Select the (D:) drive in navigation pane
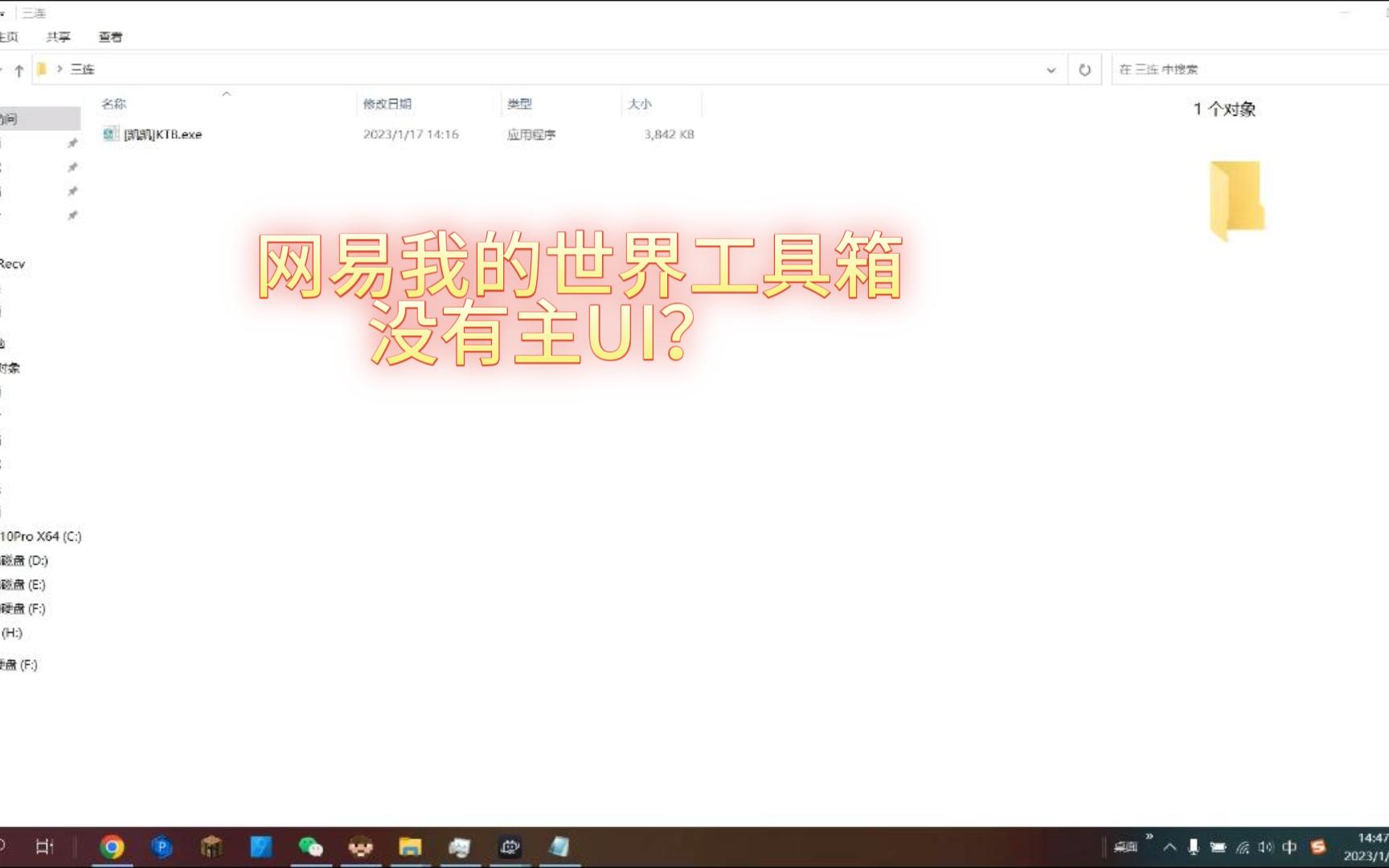 coord(24,560)
